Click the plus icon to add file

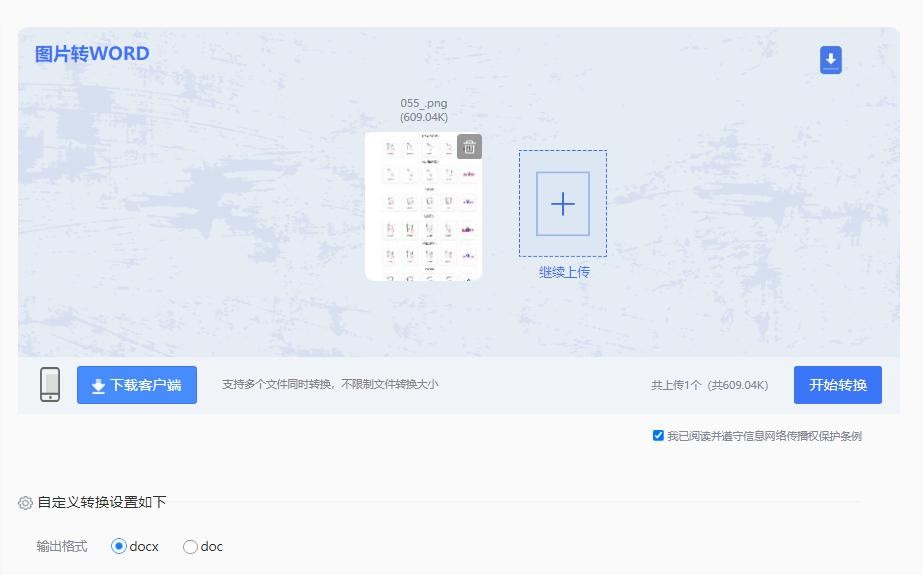click(x=563, y=204)
